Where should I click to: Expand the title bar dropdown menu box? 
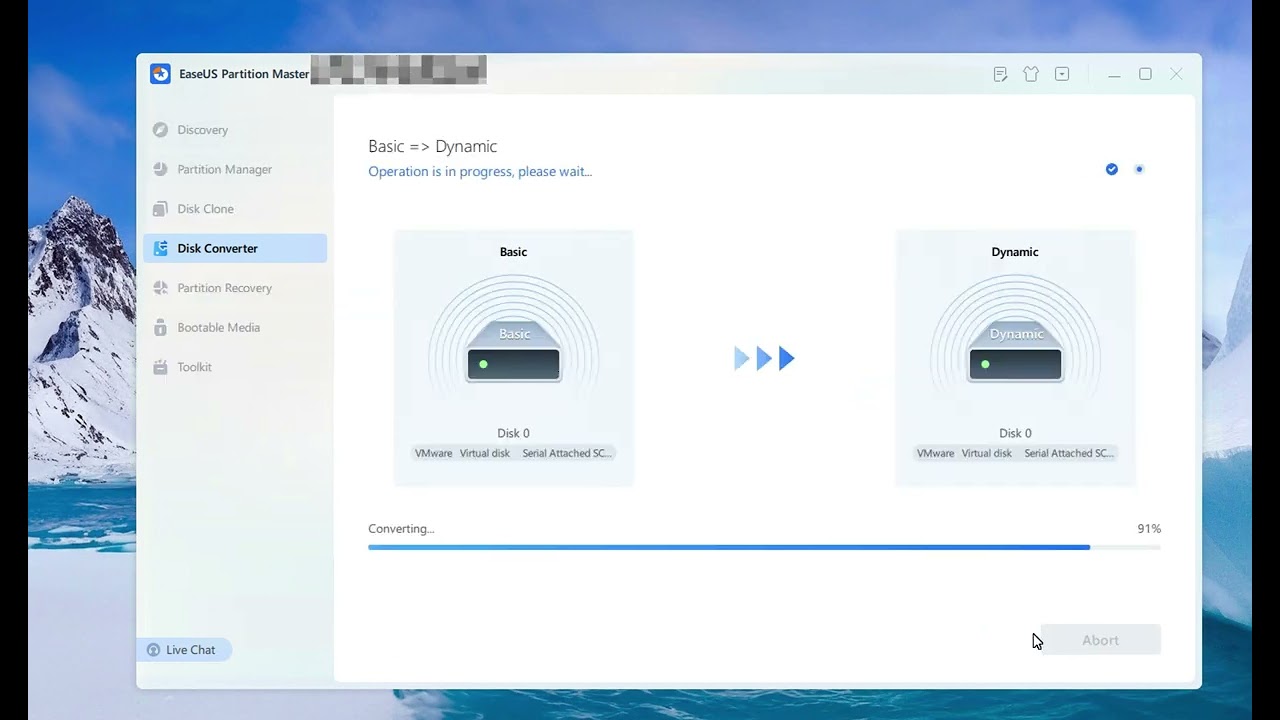coord(1062,74)
